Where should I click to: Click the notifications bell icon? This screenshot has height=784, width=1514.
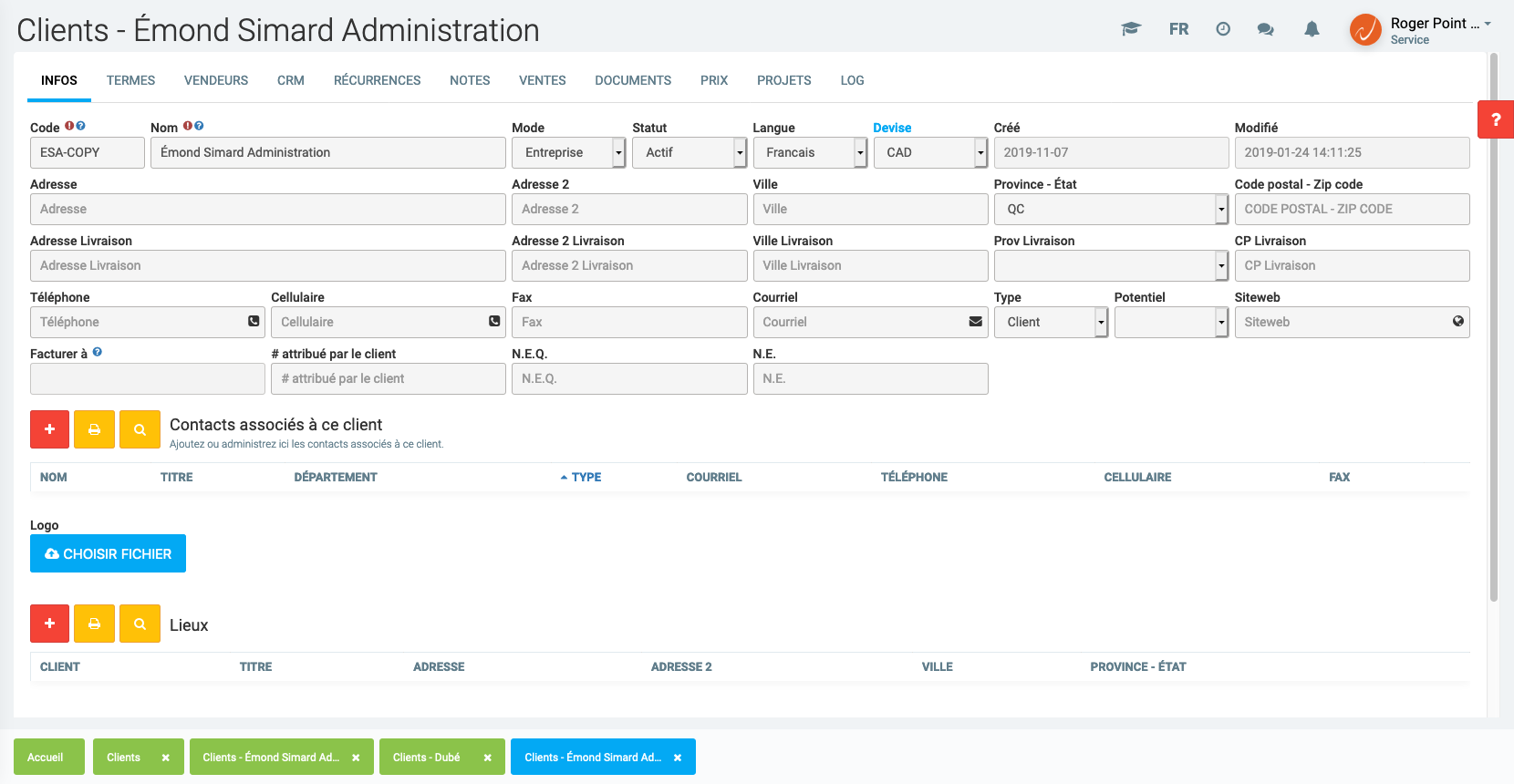click(x=1312, y=29)
